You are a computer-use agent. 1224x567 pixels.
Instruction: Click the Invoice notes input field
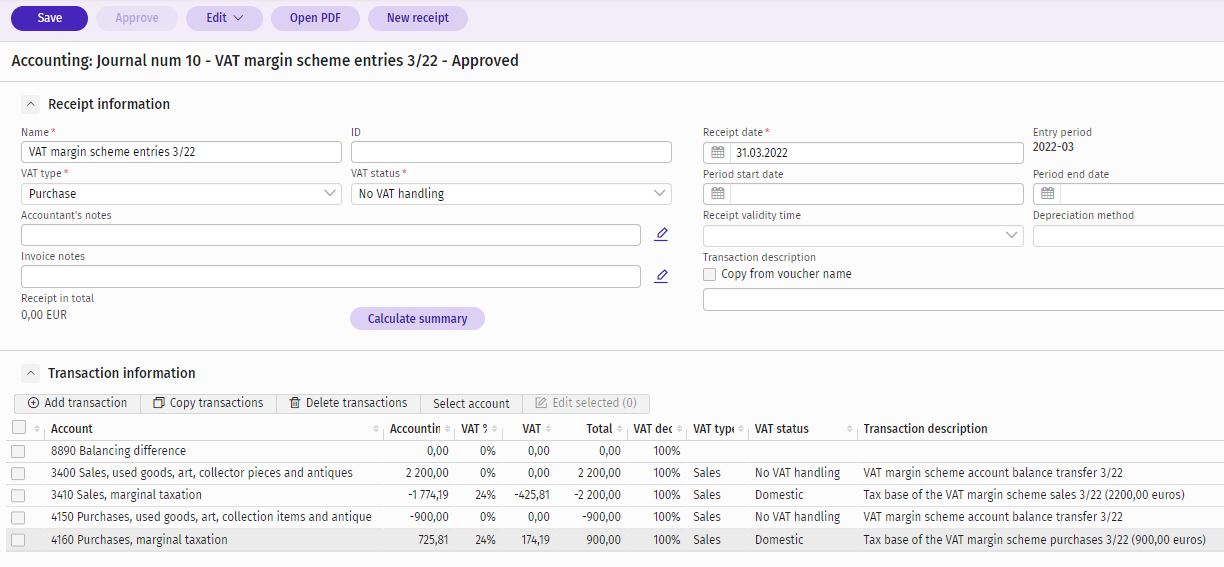[331, 277]
